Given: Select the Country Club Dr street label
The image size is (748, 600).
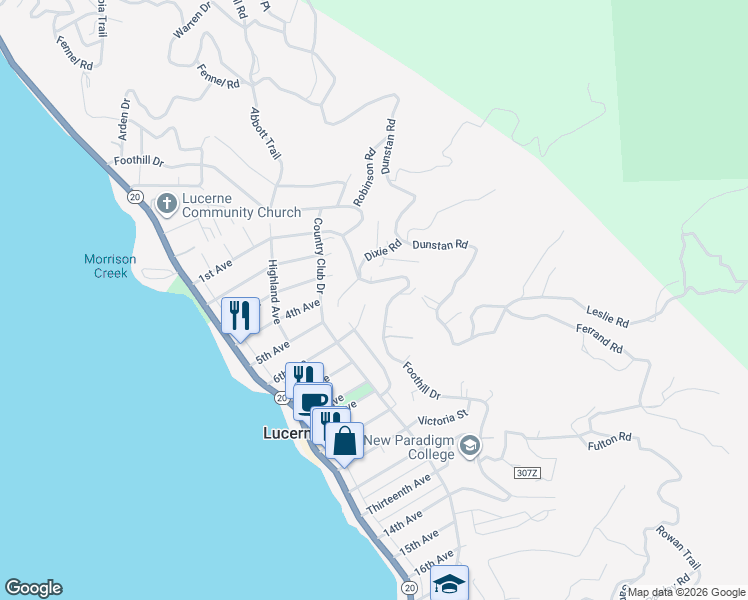Looking at the screenshot, I should coord(319,255).
